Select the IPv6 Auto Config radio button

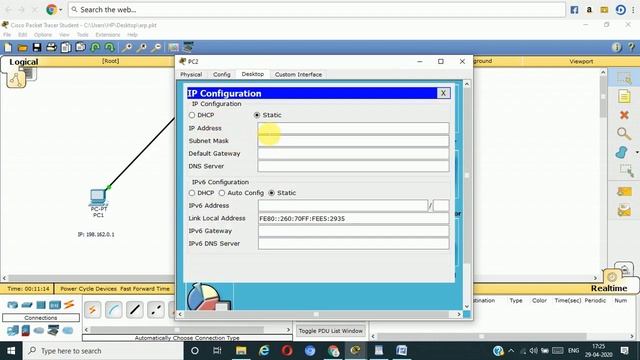(x=222, y=193)
